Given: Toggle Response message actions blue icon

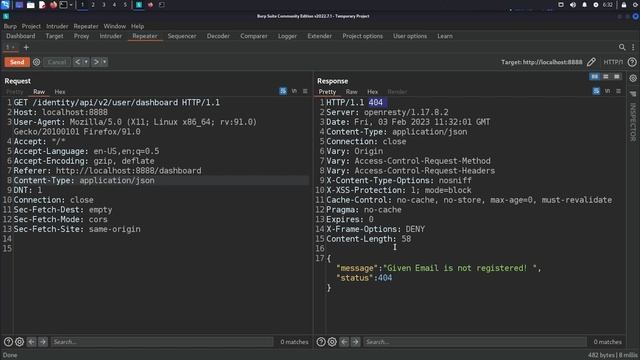Looking at the screenshot, I should (x=596, y=91).
